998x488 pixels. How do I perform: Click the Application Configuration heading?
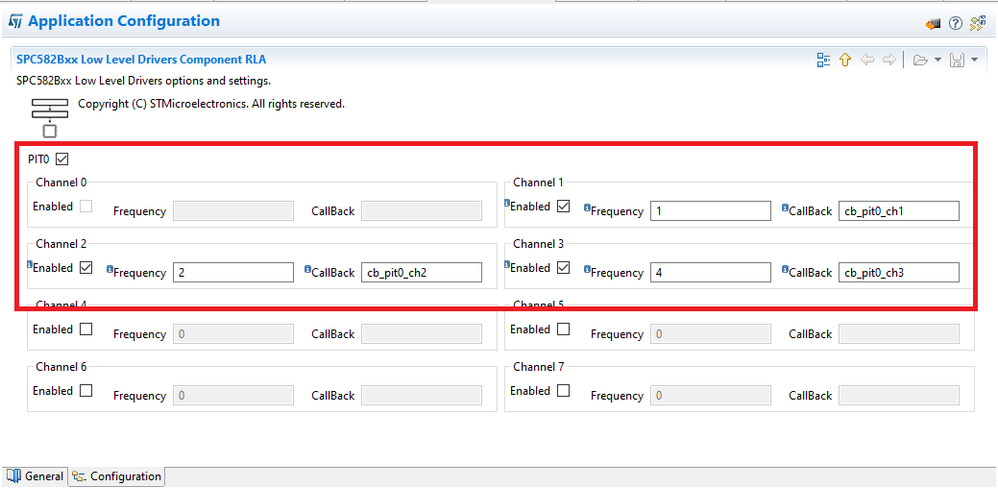[x=123, y=21]
